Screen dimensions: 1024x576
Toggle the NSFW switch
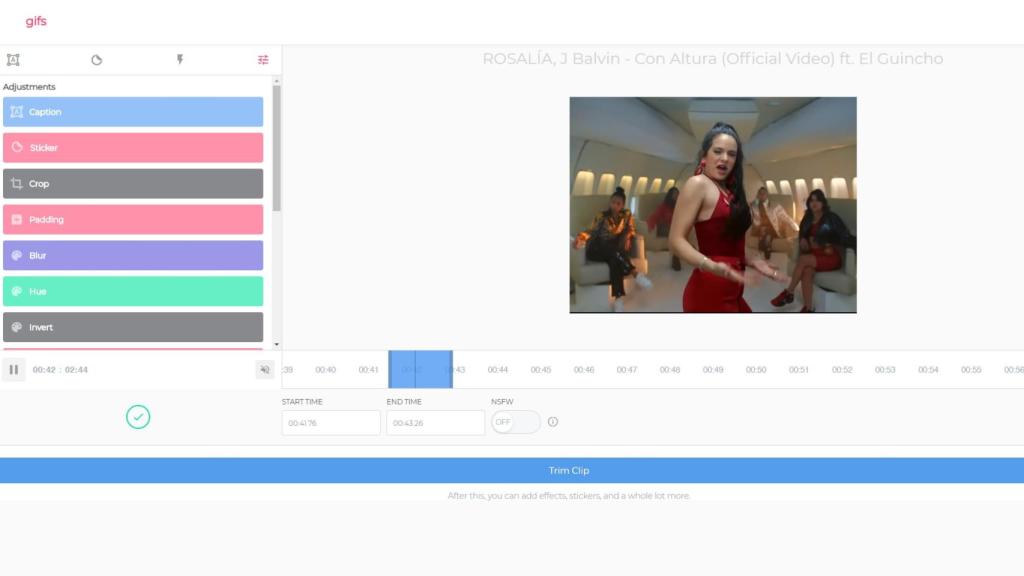[x=515, y=422]
